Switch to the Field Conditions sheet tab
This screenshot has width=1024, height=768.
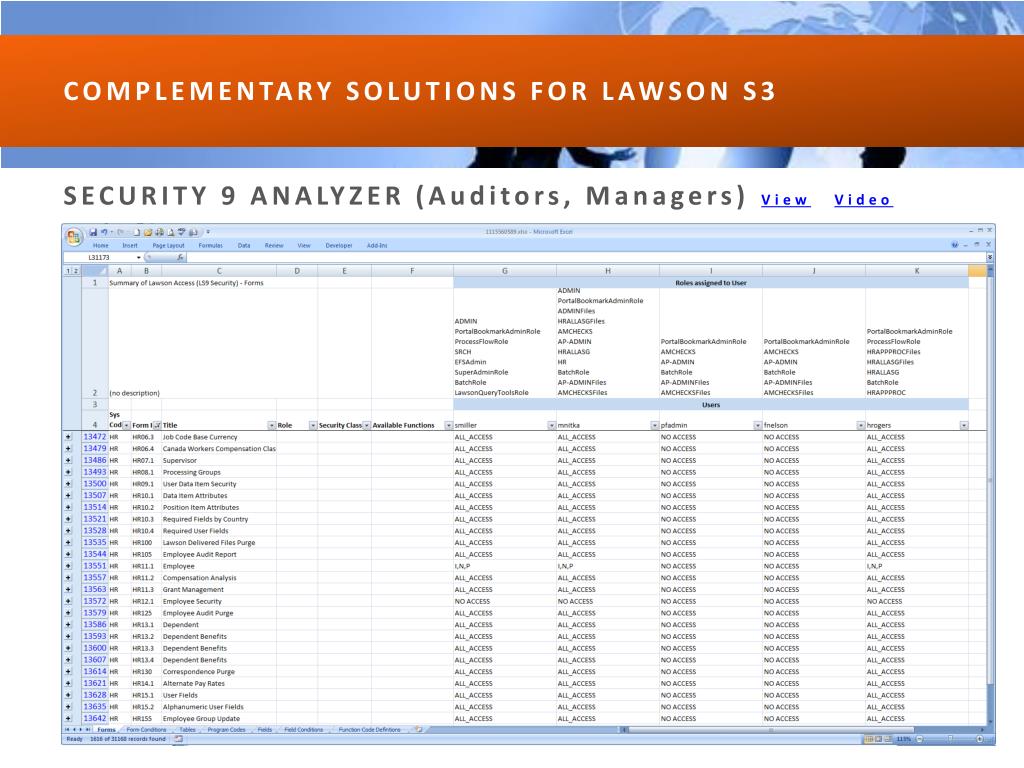(x=302, y=729)
